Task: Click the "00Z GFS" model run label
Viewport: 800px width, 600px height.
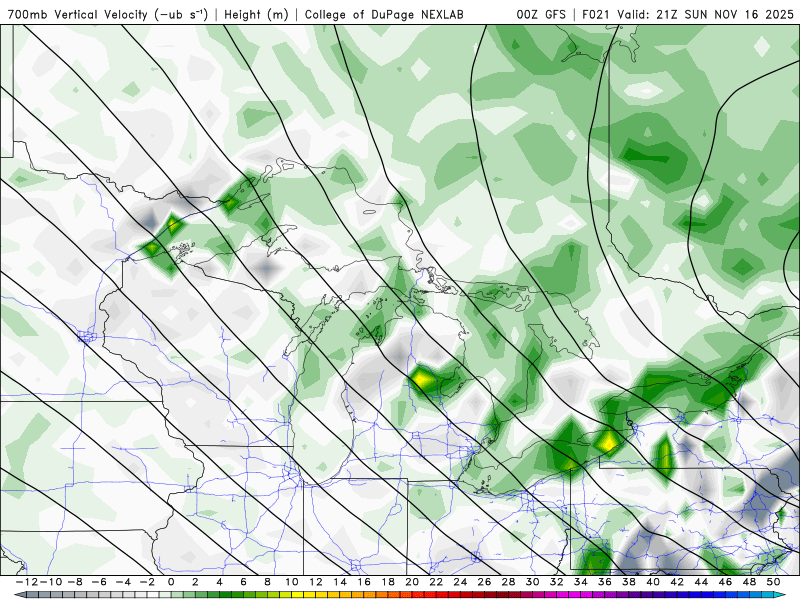Action: pyautogui.click(x=541, y=14)
